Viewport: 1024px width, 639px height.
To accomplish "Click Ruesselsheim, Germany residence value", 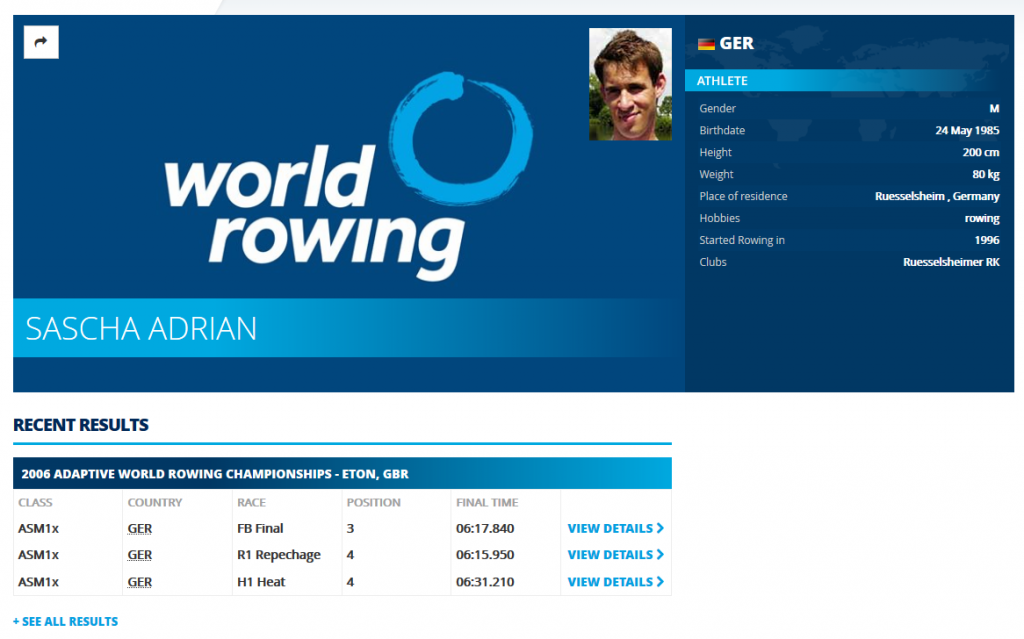I will [937, 196].
